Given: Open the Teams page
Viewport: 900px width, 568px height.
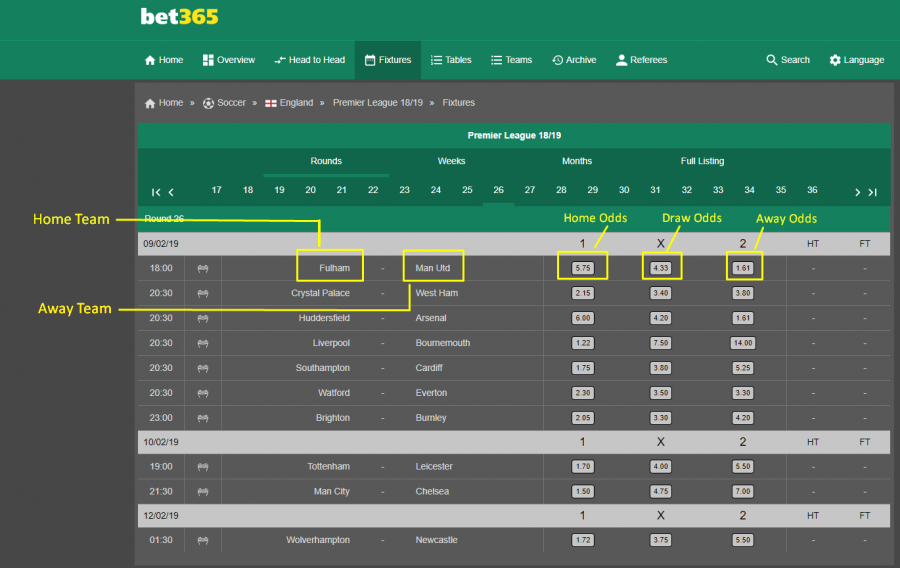Looking at the screenshot, I should tap(511, 60).
